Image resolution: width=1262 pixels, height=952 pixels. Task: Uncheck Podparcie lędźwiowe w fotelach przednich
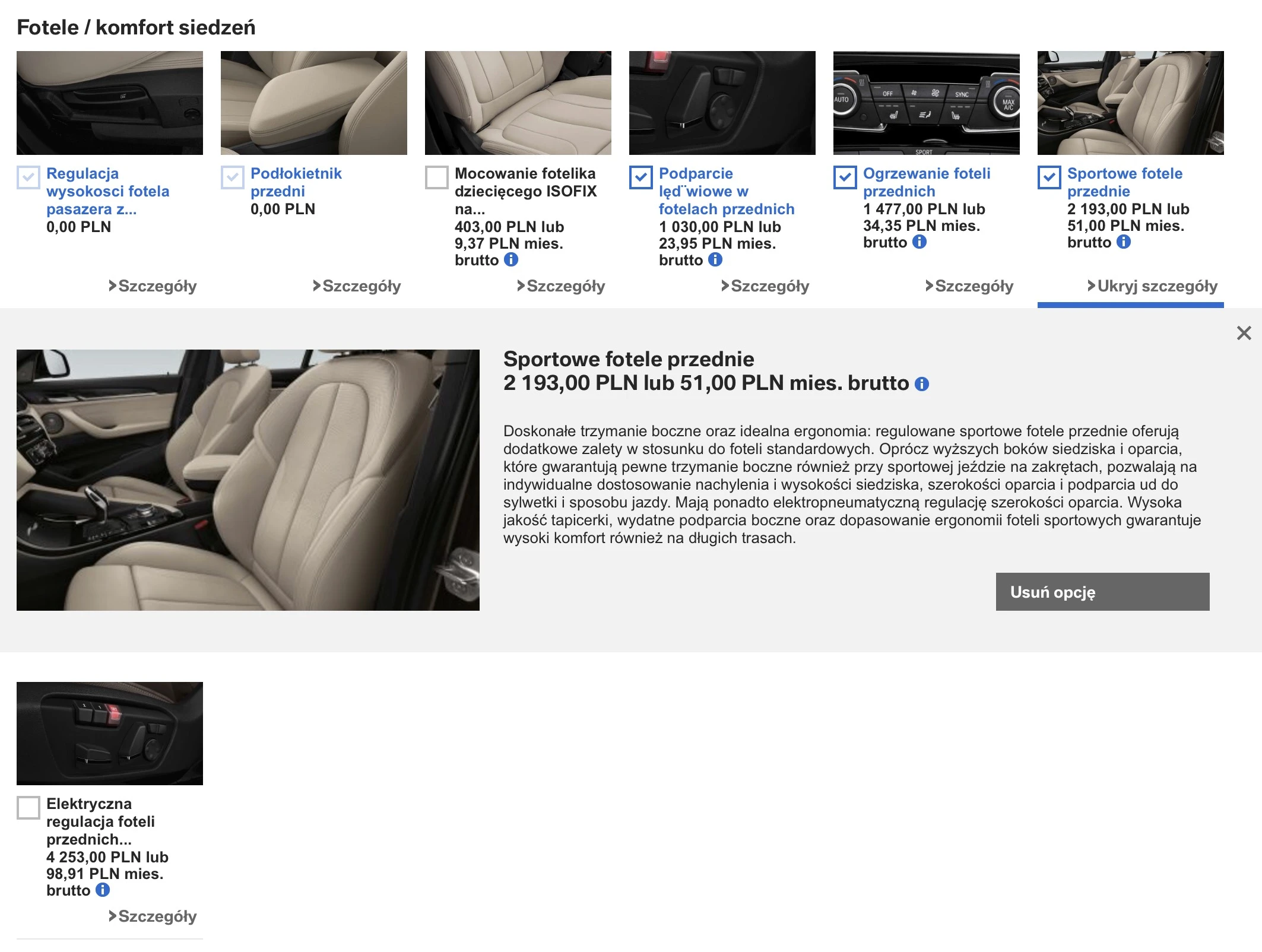tap(641, 177)
